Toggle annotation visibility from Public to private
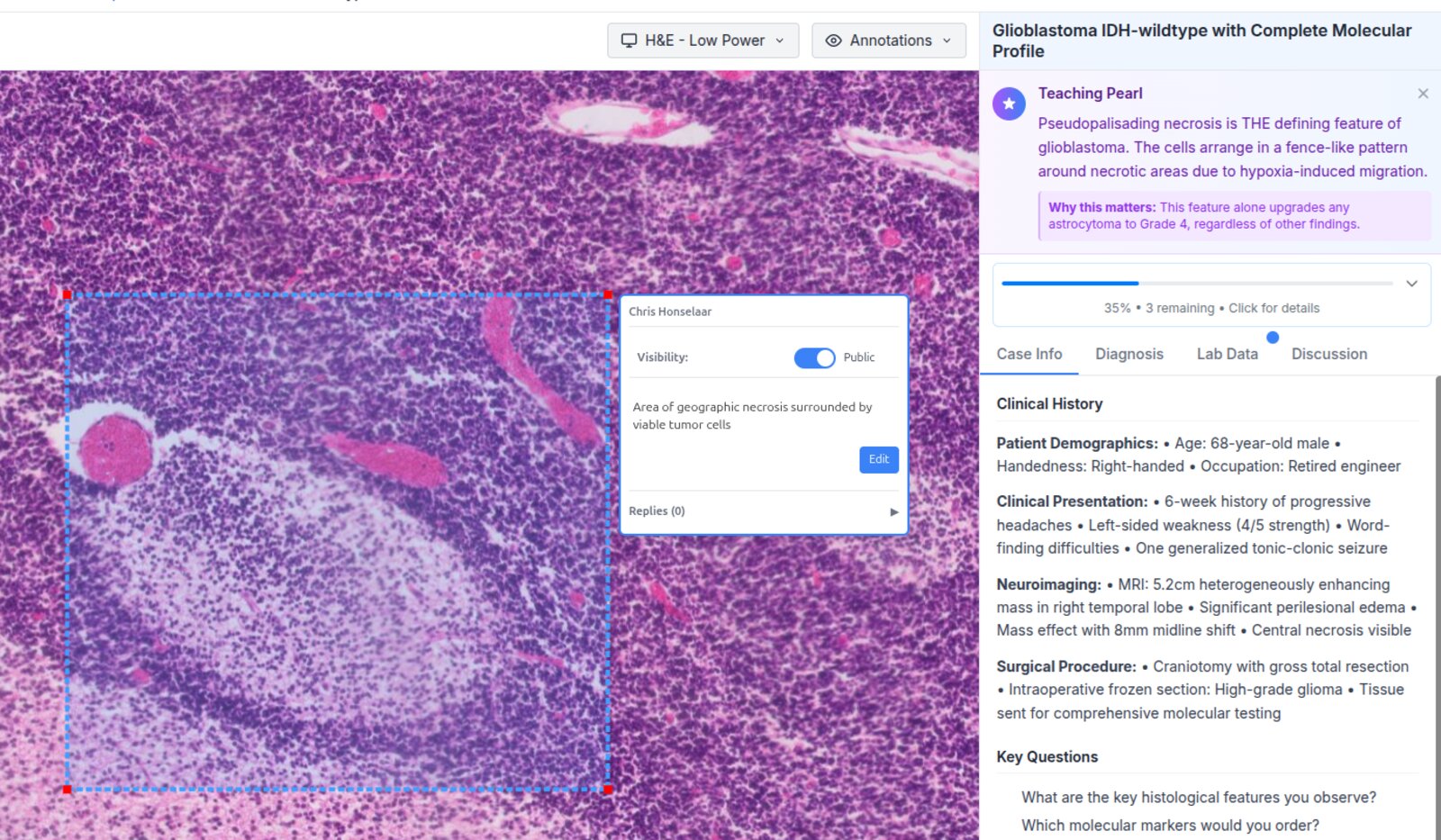The image size is (1441, 840). coord(813,357)
